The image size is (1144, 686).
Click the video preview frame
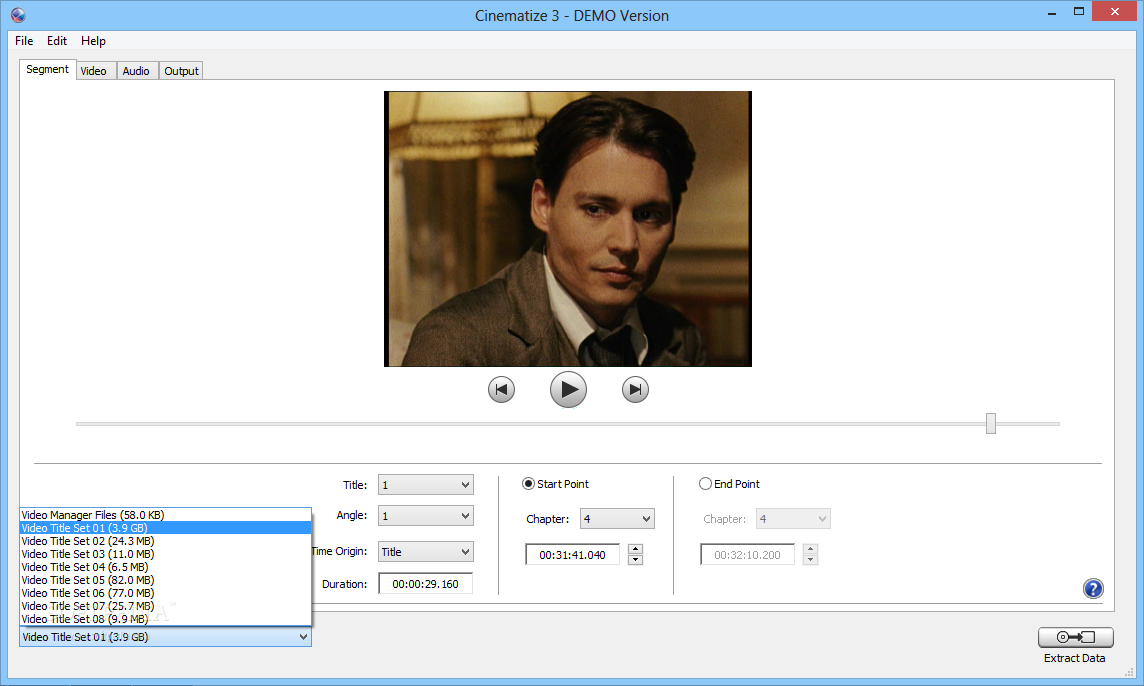(x=568, y=228)
